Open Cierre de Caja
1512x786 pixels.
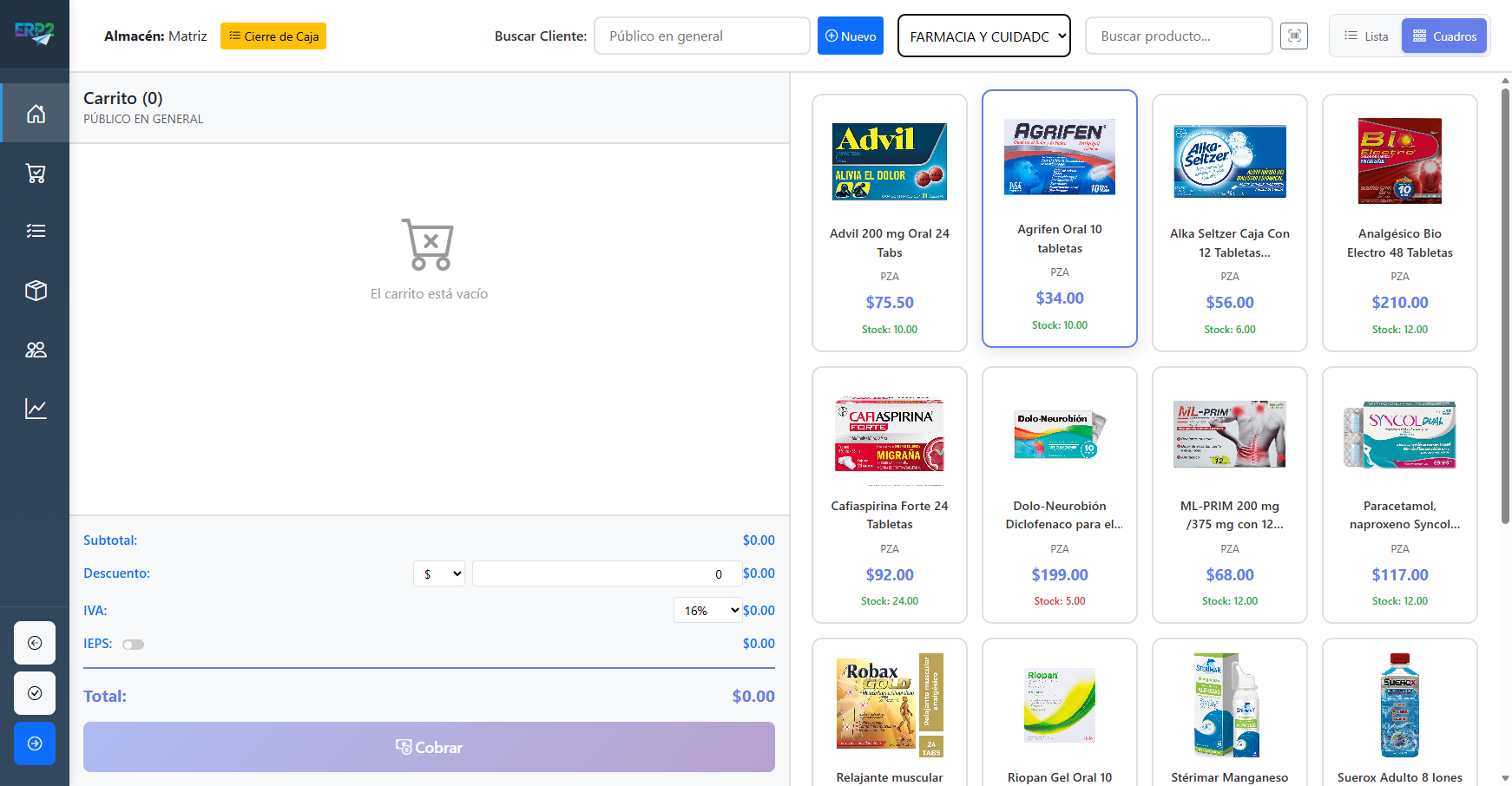(273, 36)
